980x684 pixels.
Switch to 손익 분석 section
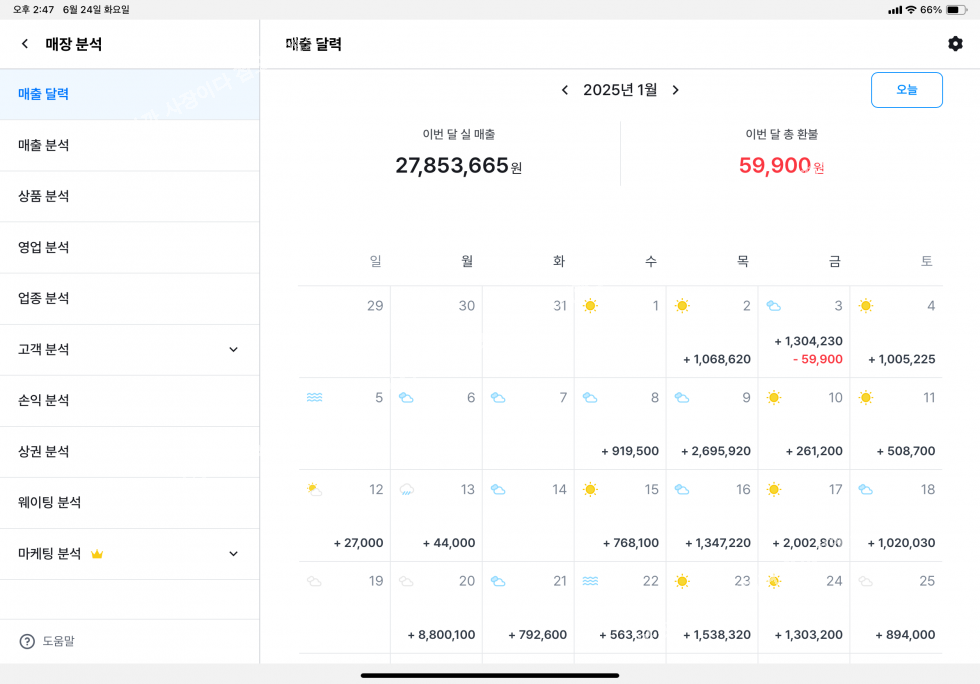(x=44, y=400)
